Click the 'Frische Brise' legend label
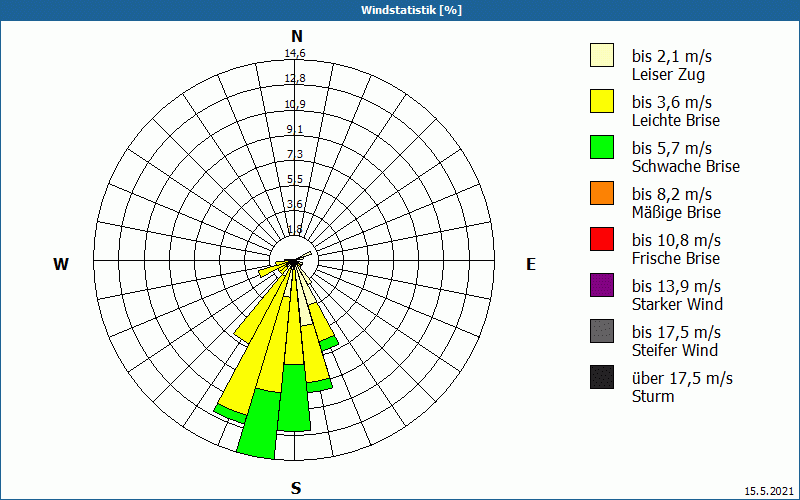 [x=676, y=258]
